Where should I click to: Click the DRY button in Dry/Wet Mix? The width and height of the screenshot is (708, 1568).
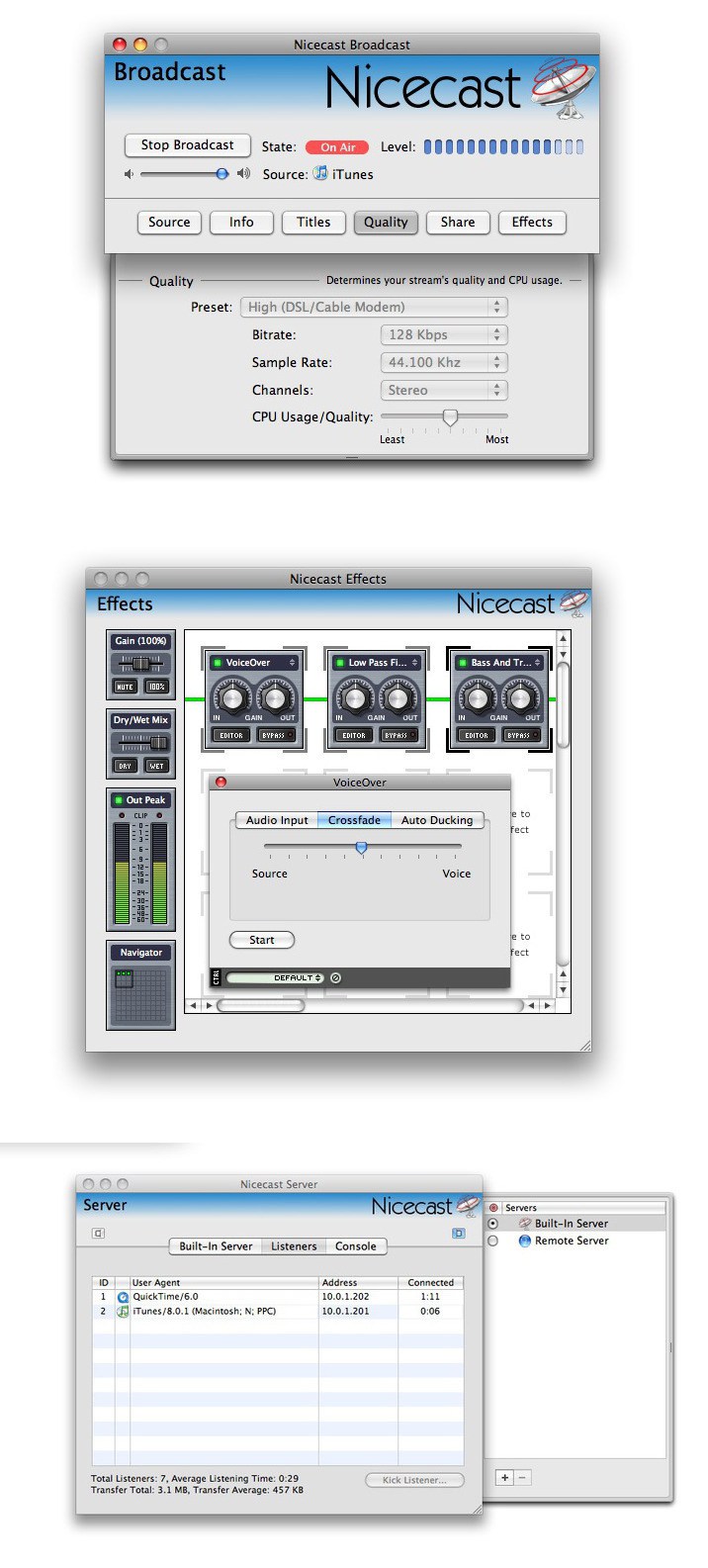tap(126, 766)
